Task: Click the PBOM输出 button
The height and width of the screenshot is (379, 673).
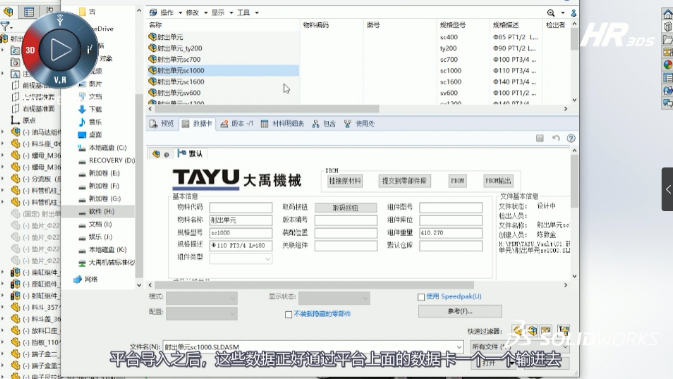Action: click(498, 181)
